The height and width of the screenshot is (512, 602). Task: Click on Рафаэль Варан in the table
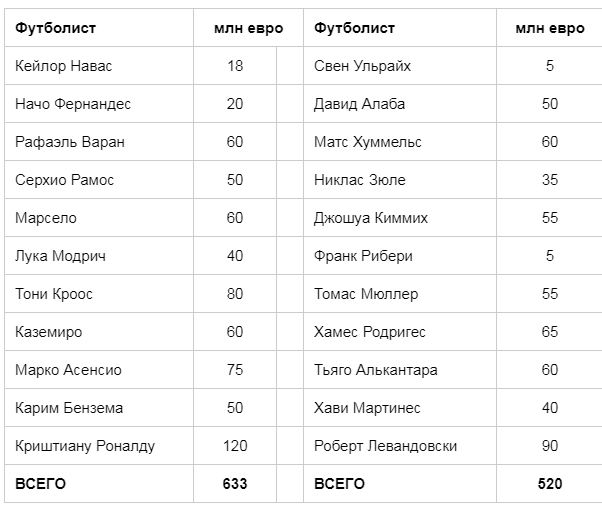pos(70,142)
